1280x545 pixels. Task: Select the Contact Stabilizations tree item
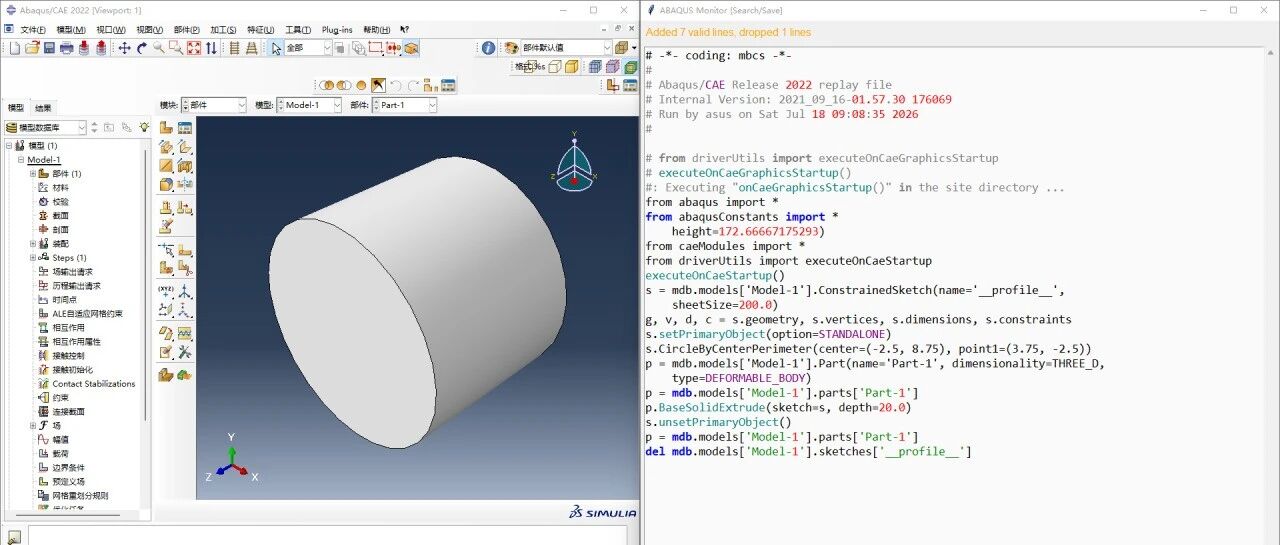click(94, 384)
